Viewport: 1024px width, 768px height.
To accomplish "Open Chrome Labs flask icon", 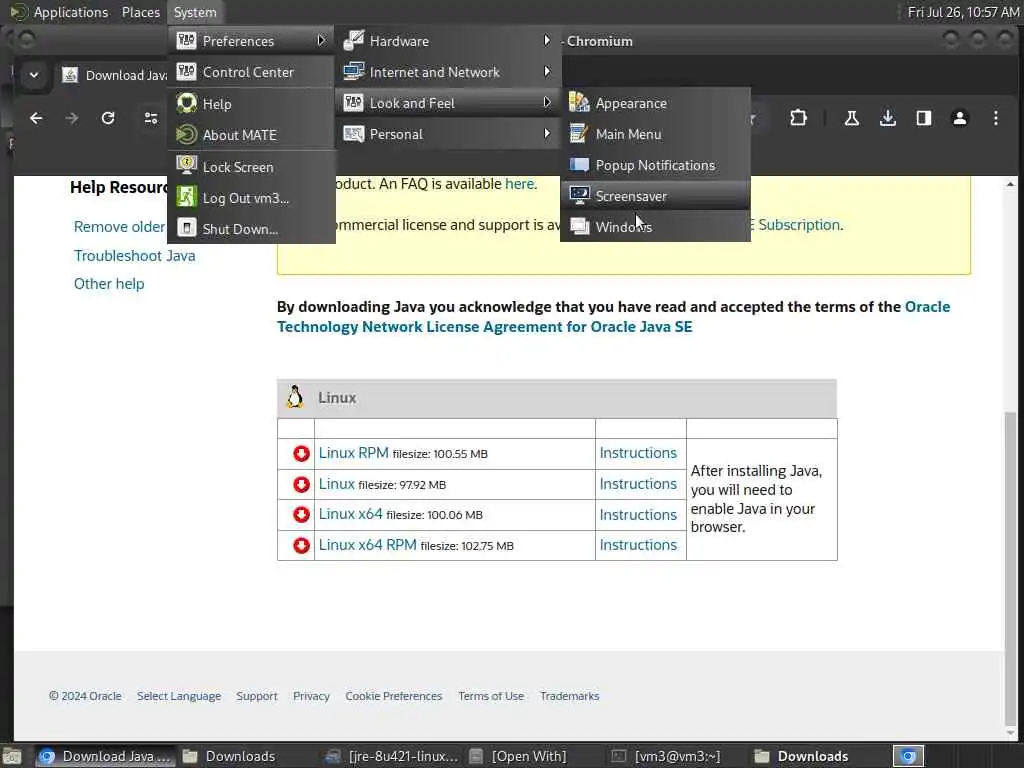I will (x=852, y=118).
